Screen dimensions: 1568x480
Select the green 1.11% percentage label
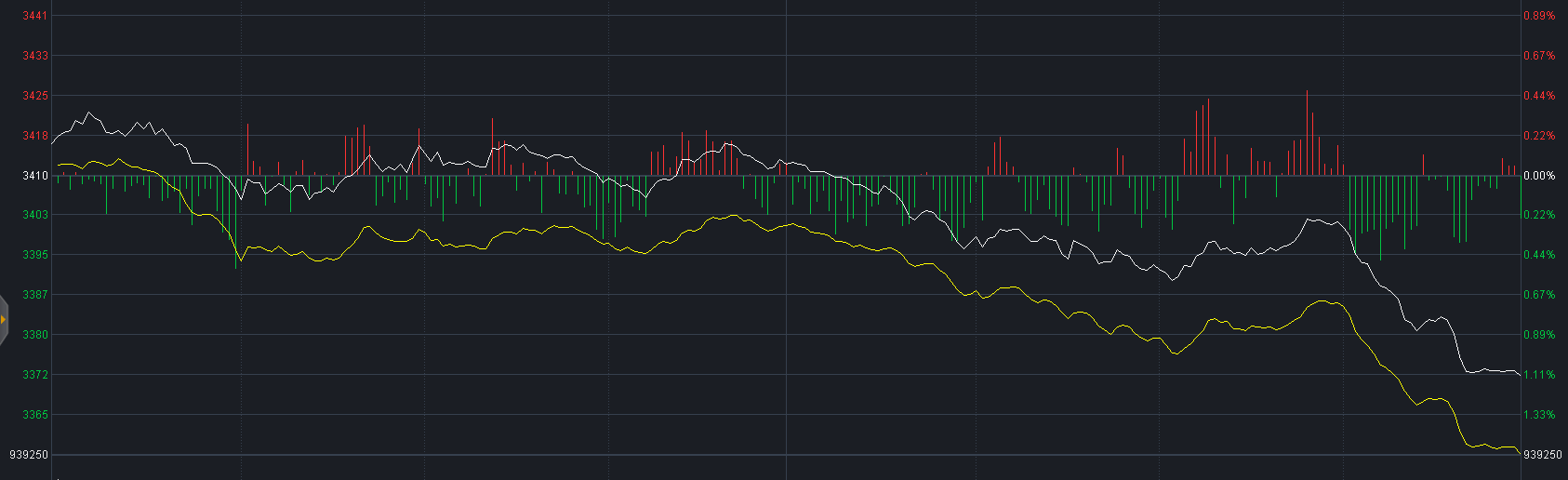(x=1539, y=375)
